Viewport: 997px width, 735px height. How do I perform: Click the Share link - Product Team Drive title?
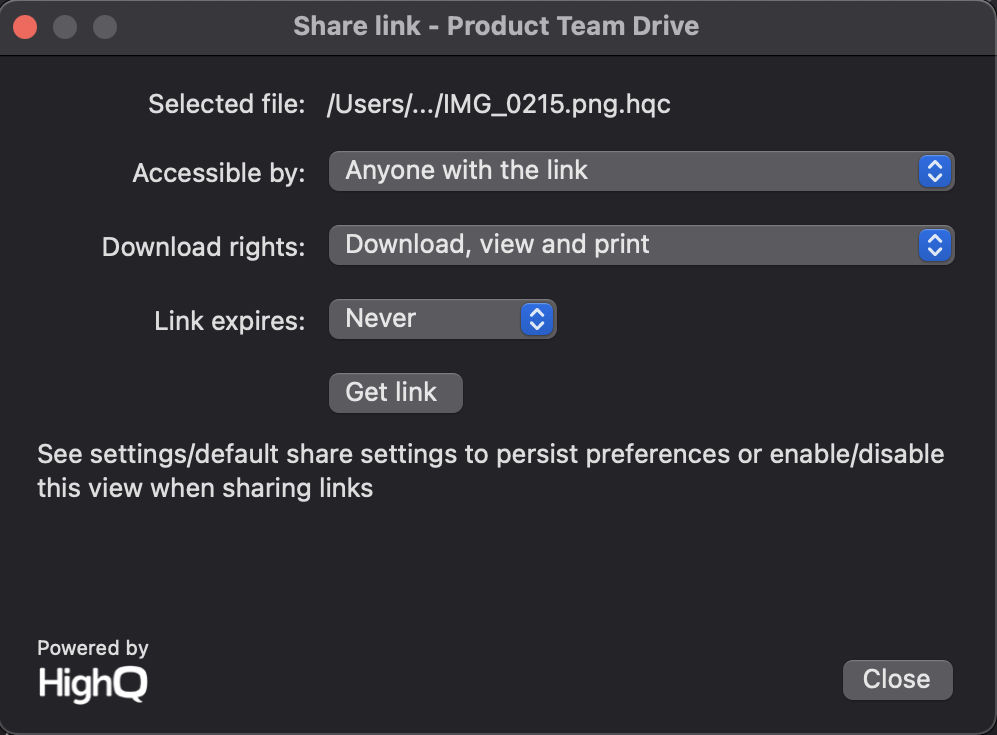click(x=496, y=26)
